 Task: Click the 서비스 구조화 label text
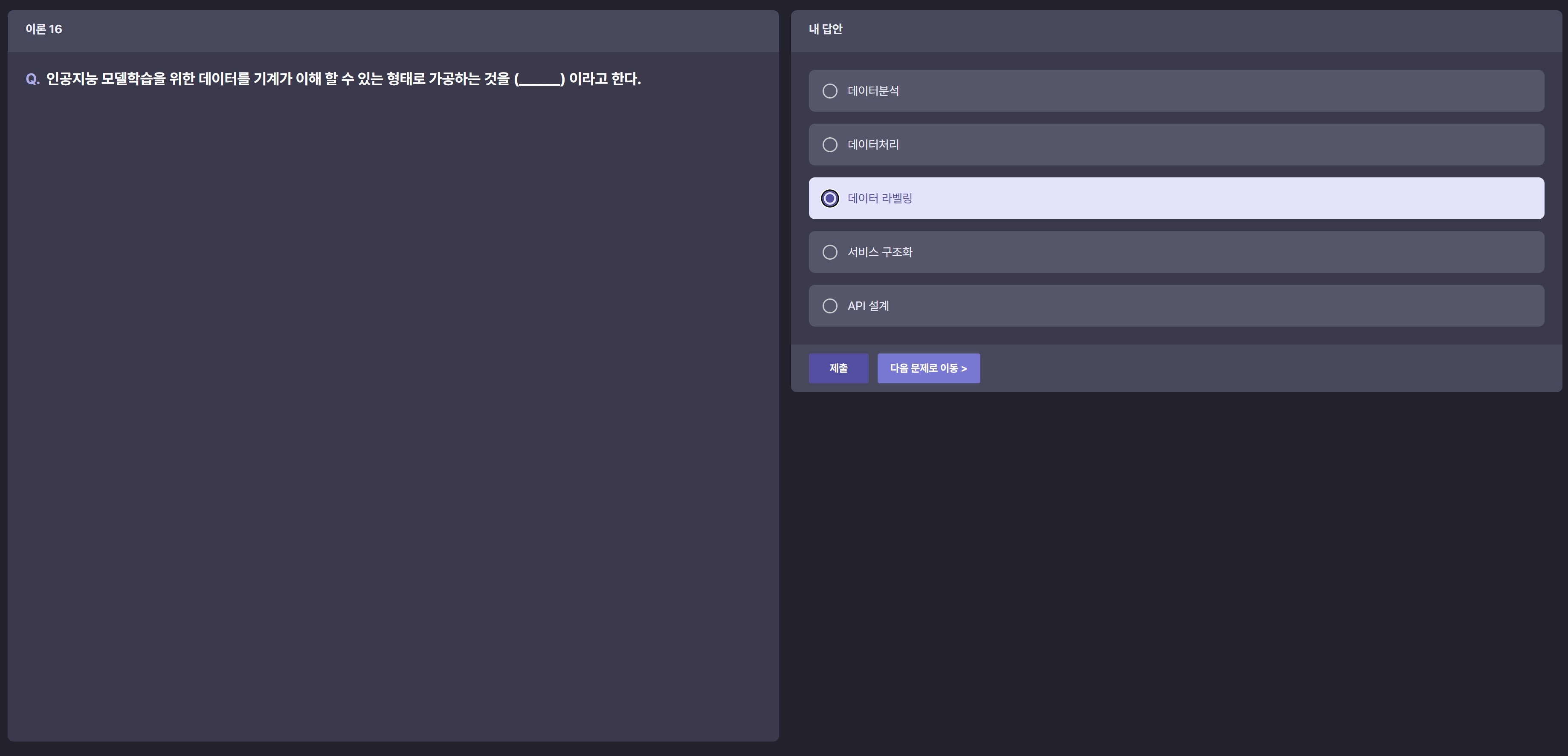pyautogui.click(x=880, y=252)
